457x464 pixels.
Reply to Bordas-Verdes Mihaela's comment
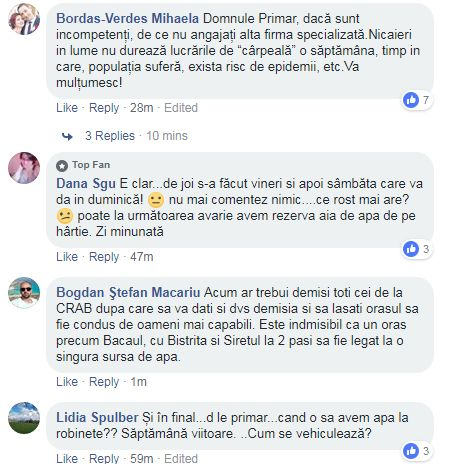(104, 108)
